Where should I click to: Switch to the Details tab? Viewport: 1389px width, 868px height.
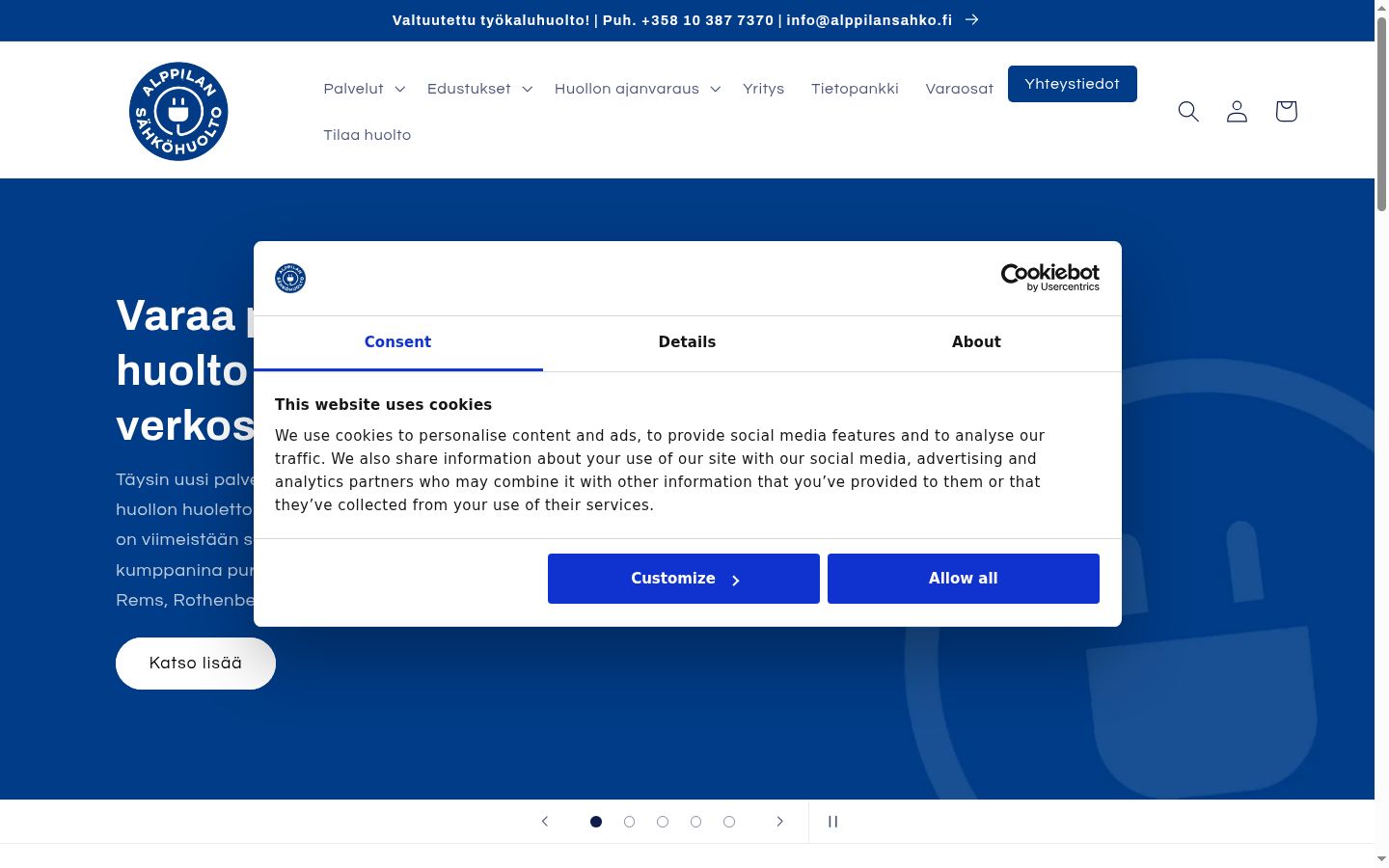point(687,342)
